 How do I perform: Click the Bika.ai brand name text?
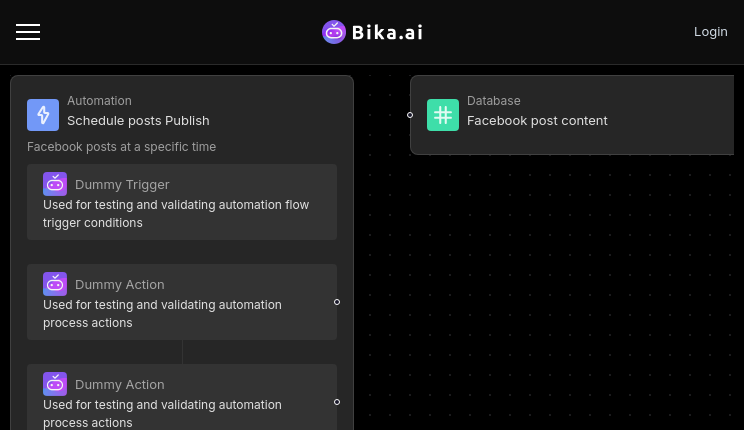pos(387,32)
